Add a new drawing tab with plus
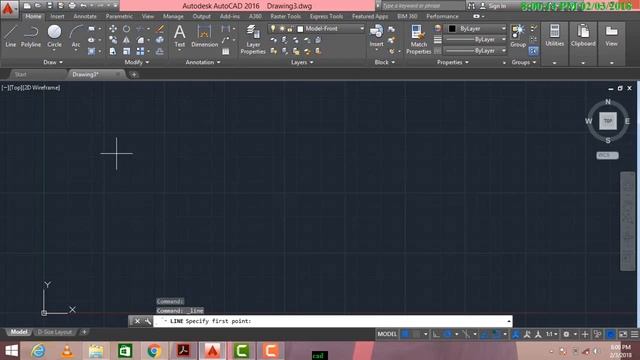The image size is (640, 360). coord(134,74)
